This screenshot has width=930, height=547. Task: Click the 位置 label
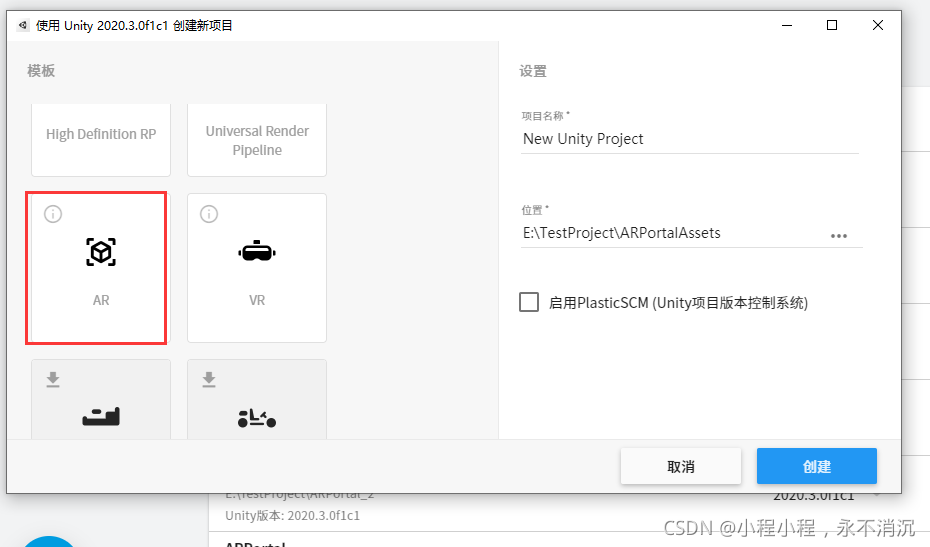tap(534, 209)
